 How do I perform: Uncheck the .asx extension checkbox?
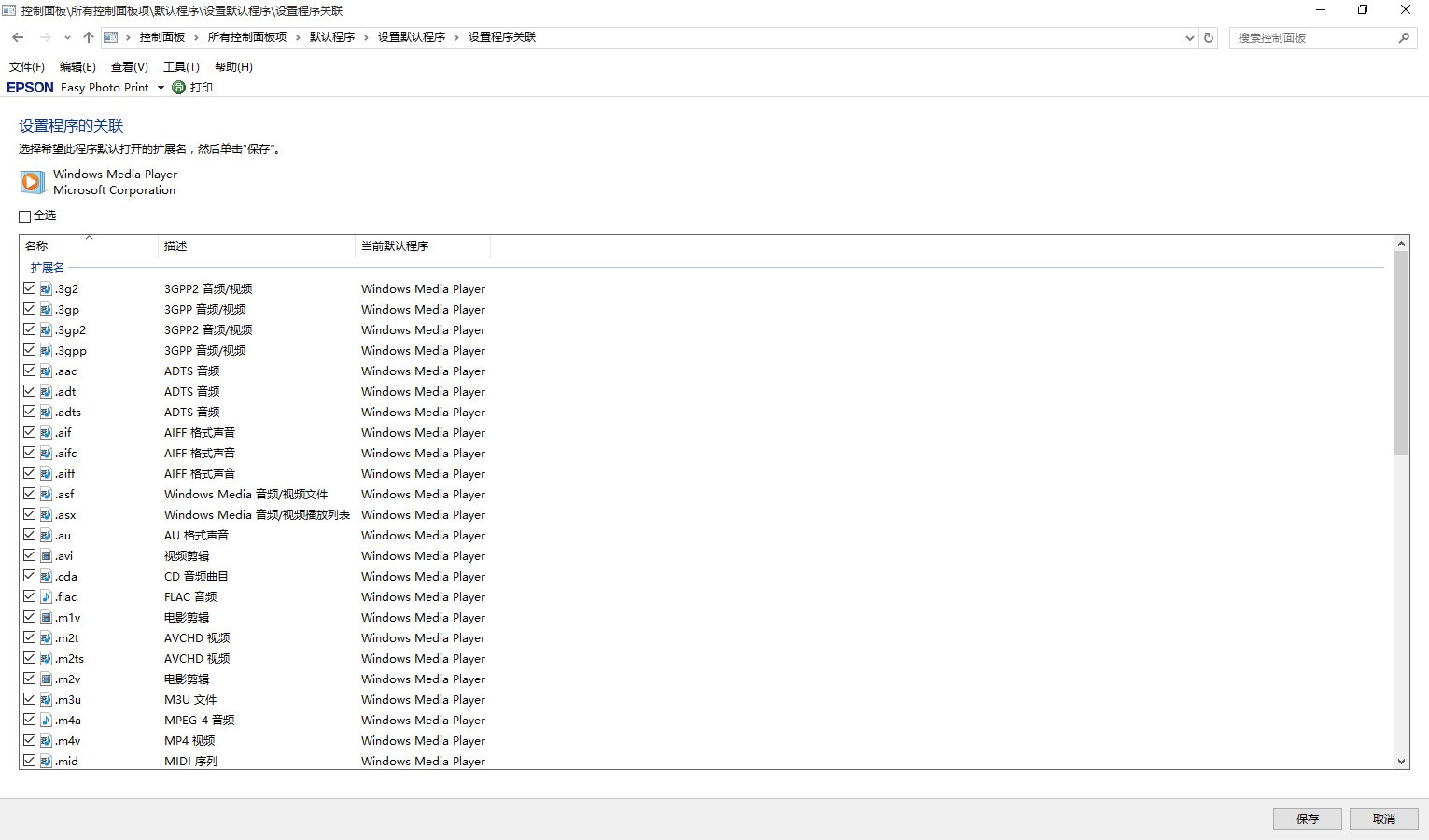(30, 514)
